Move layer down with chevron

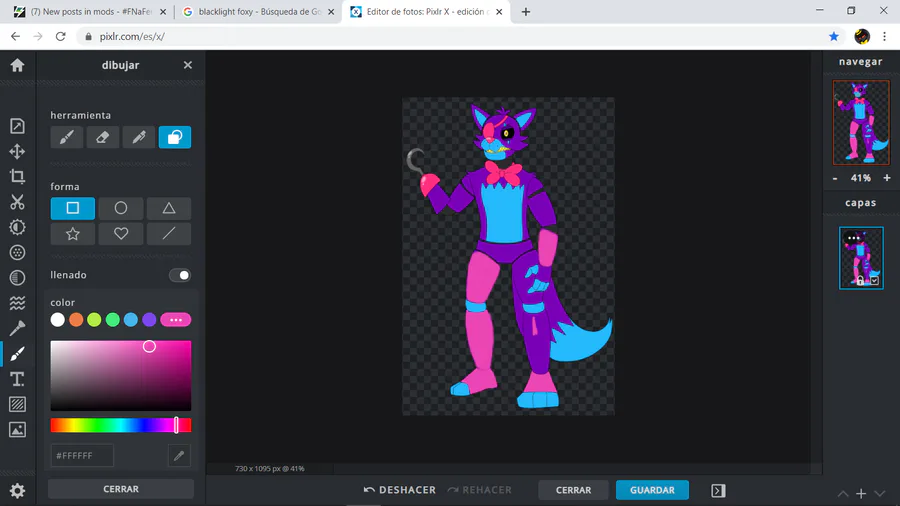[x=879, y=493]
